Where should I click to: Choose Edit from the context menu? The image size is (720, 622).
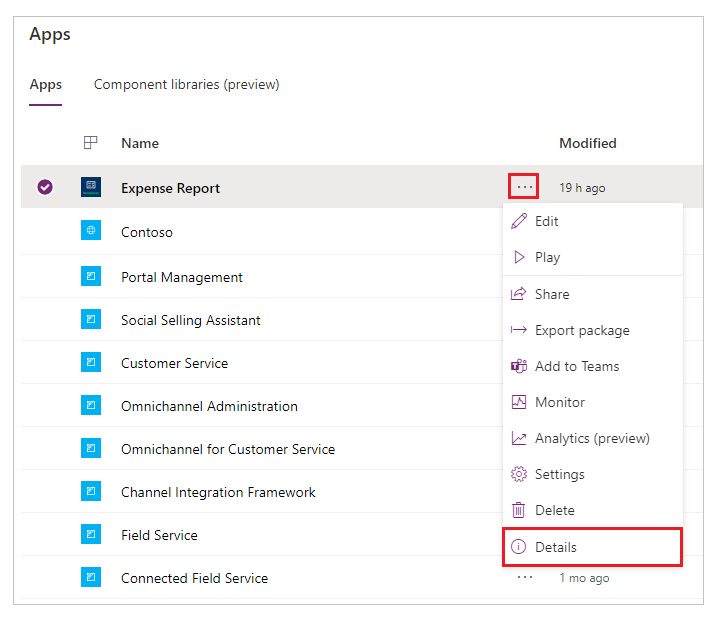click(x=592, y=221)
